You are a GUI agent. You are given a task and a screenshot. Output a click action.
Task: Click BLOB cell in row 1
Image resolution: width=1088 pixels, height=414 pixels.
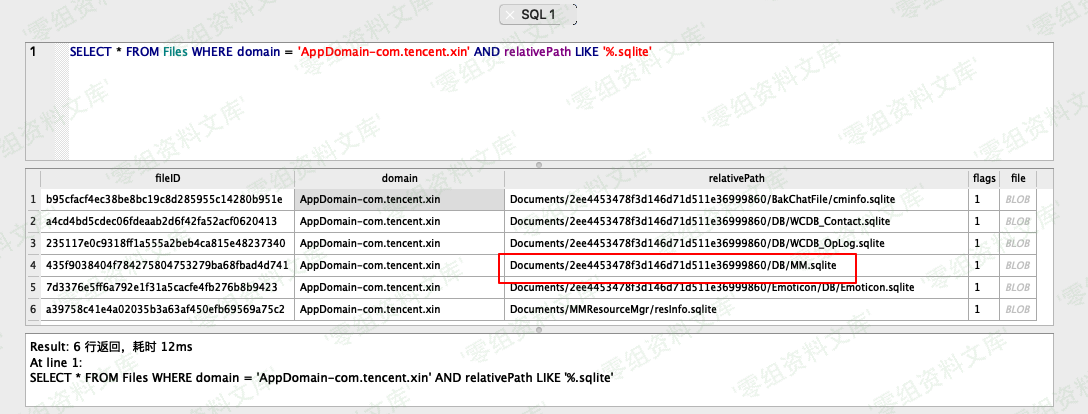(1018, 199)
